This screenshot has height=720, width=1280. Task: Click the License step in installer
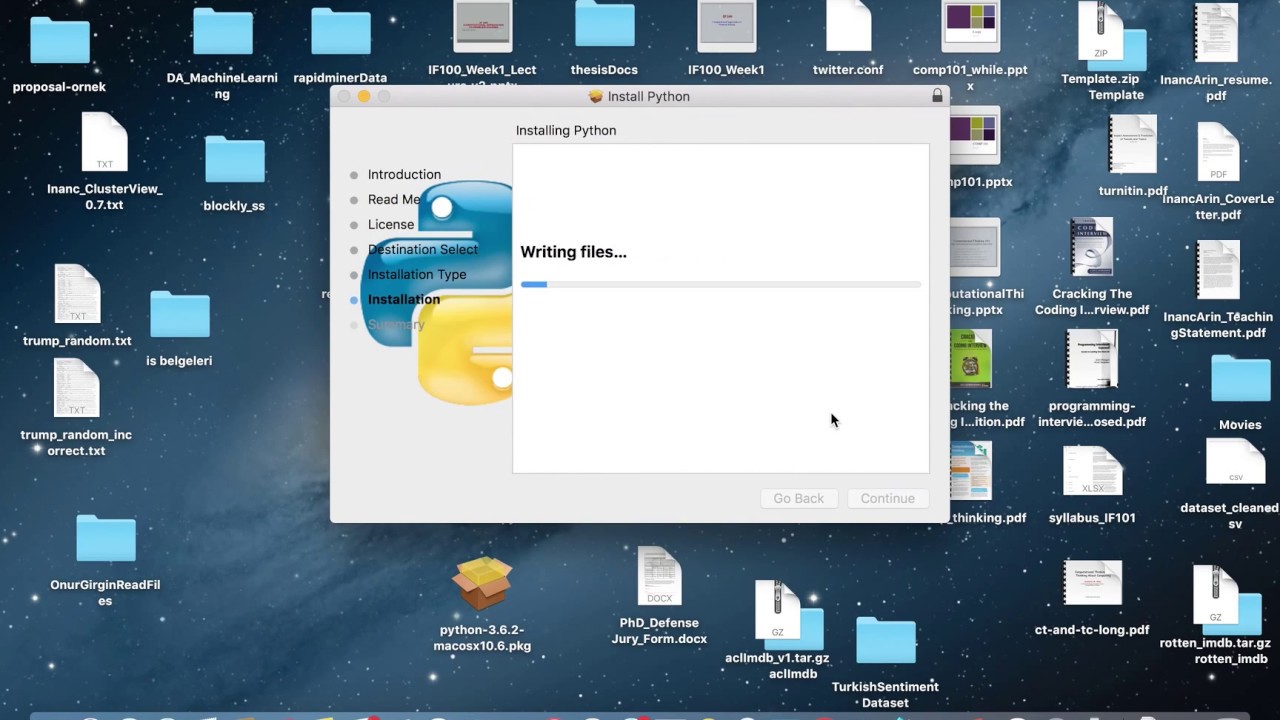pyautogui.click(x=391, y=224)
